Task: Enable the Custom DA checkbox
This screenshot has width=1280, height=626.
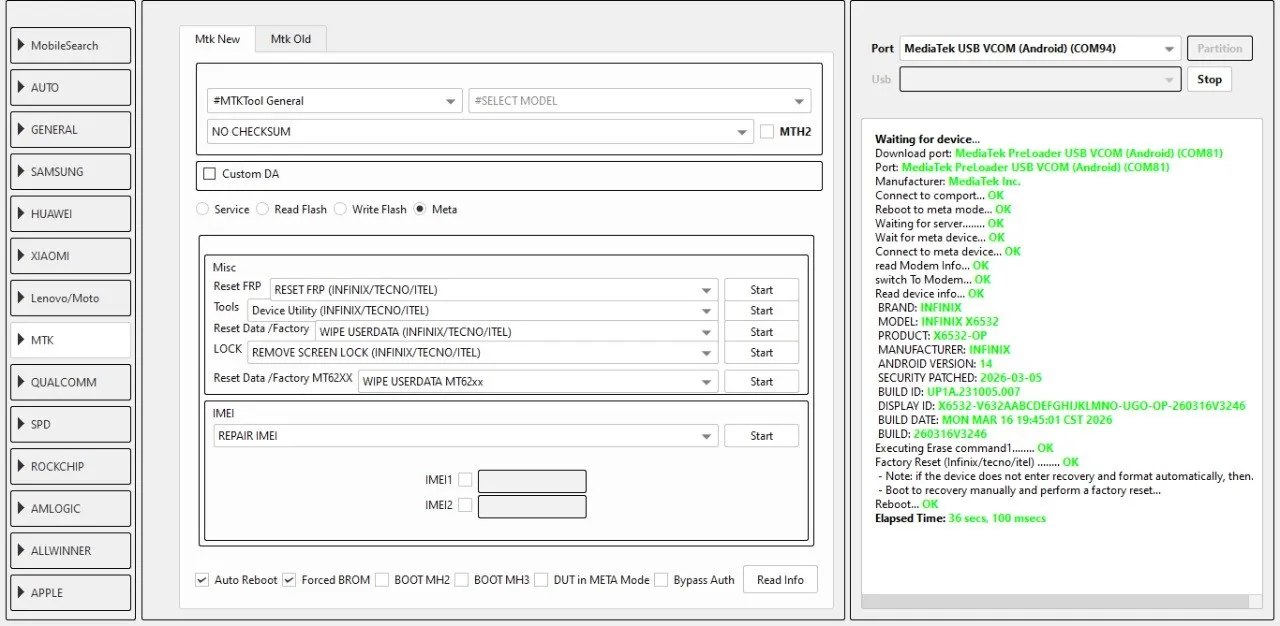Action: 209,174
